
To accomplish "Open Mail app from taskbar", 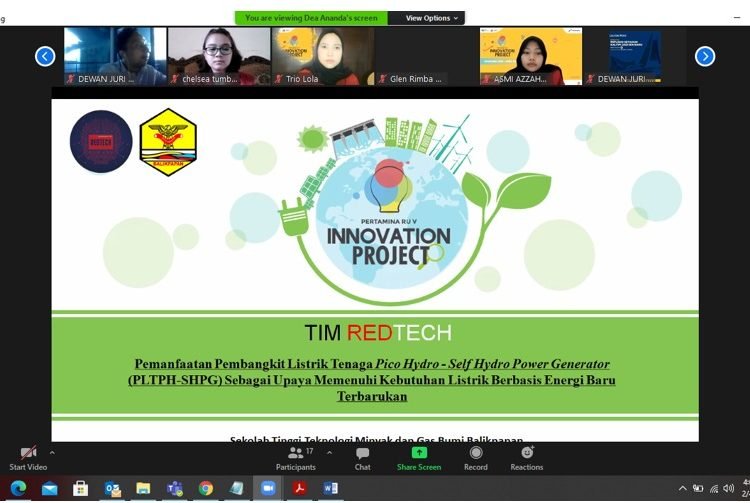I will point(49,488).
